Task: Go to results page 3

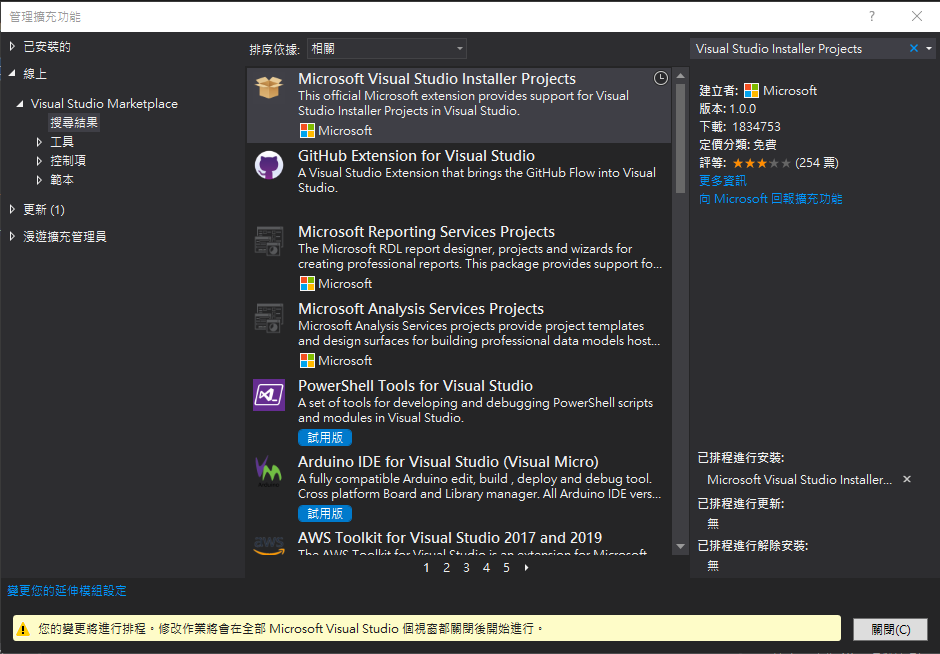Action: (466, 567)
